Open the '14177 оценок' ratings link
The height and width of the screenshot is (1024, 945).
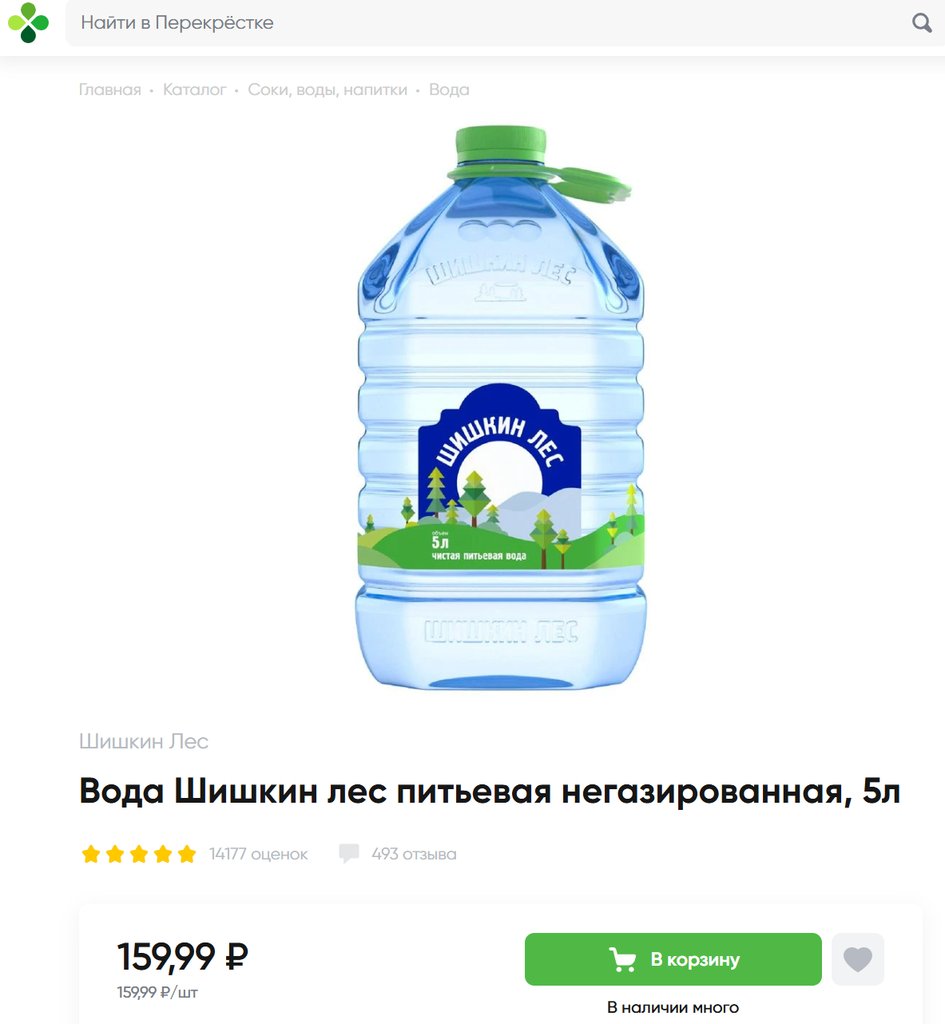[258, 854]
